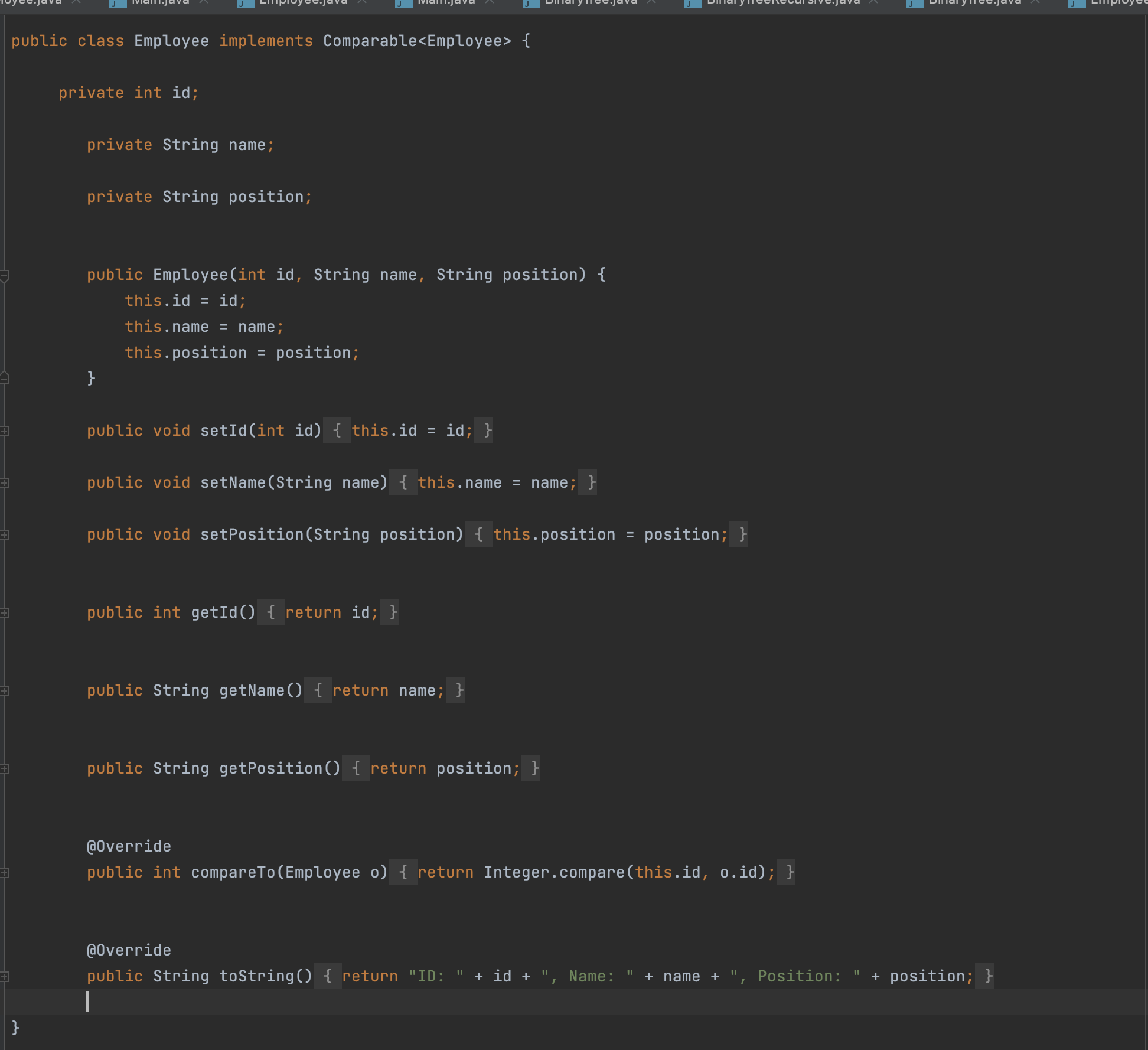Switch to the BinaryTreeRecursive.java tab

tap(780, 3)
